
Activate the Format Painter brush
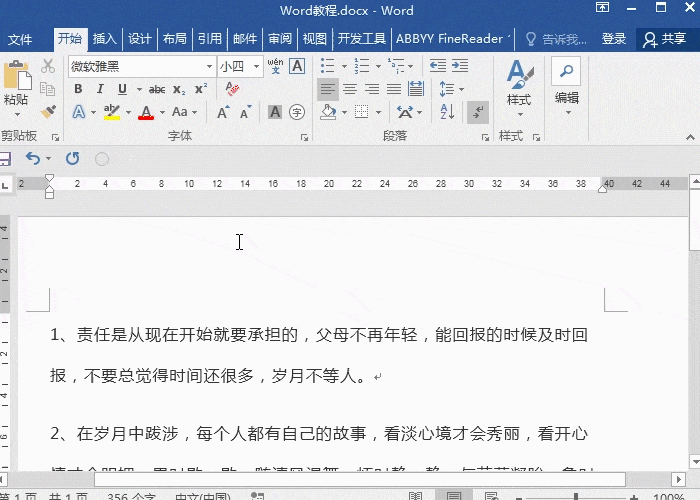coord(48,112)
